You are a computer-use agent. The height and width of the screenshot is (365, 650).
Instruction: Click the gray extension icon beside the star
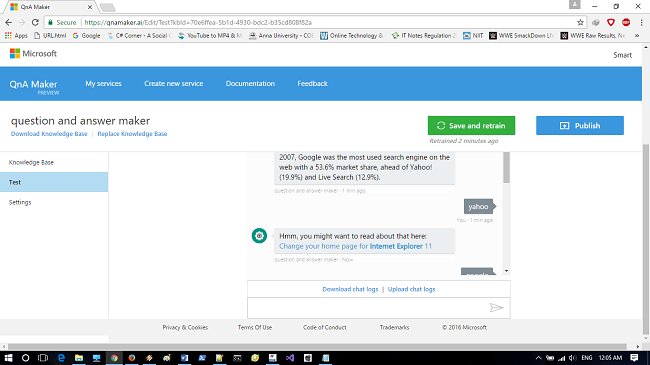596,22
